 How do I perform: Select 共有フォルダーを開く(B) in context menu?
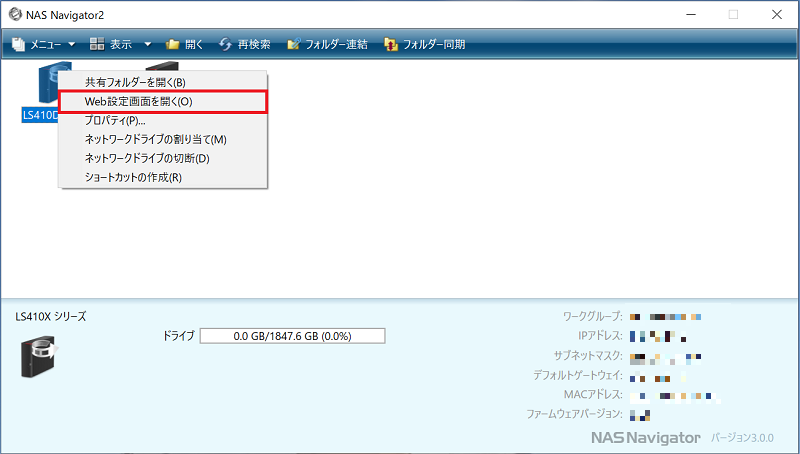(163, 82)
